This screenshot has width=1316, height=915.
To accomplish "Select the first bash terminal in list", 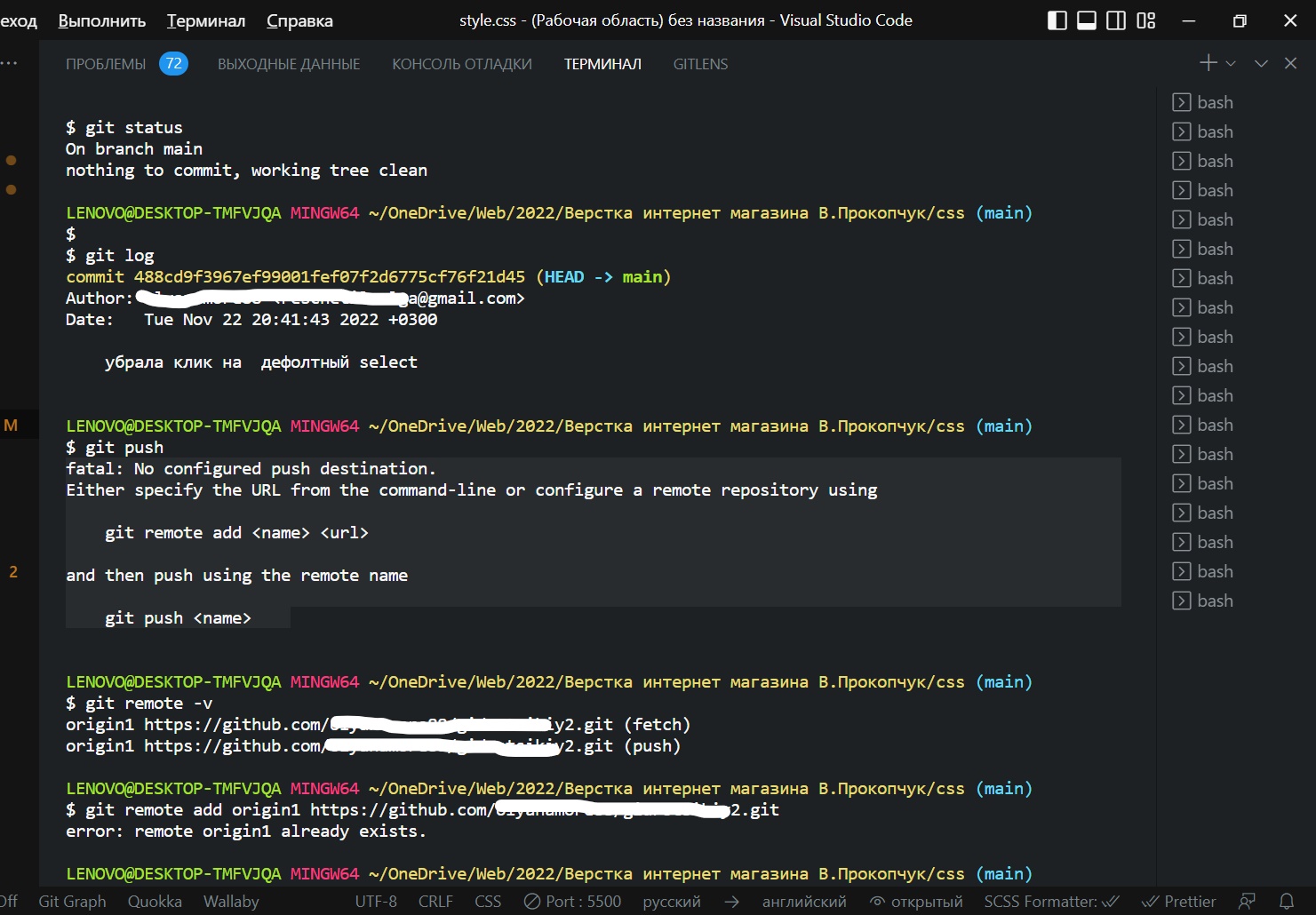I will [x=1203, y=102].
